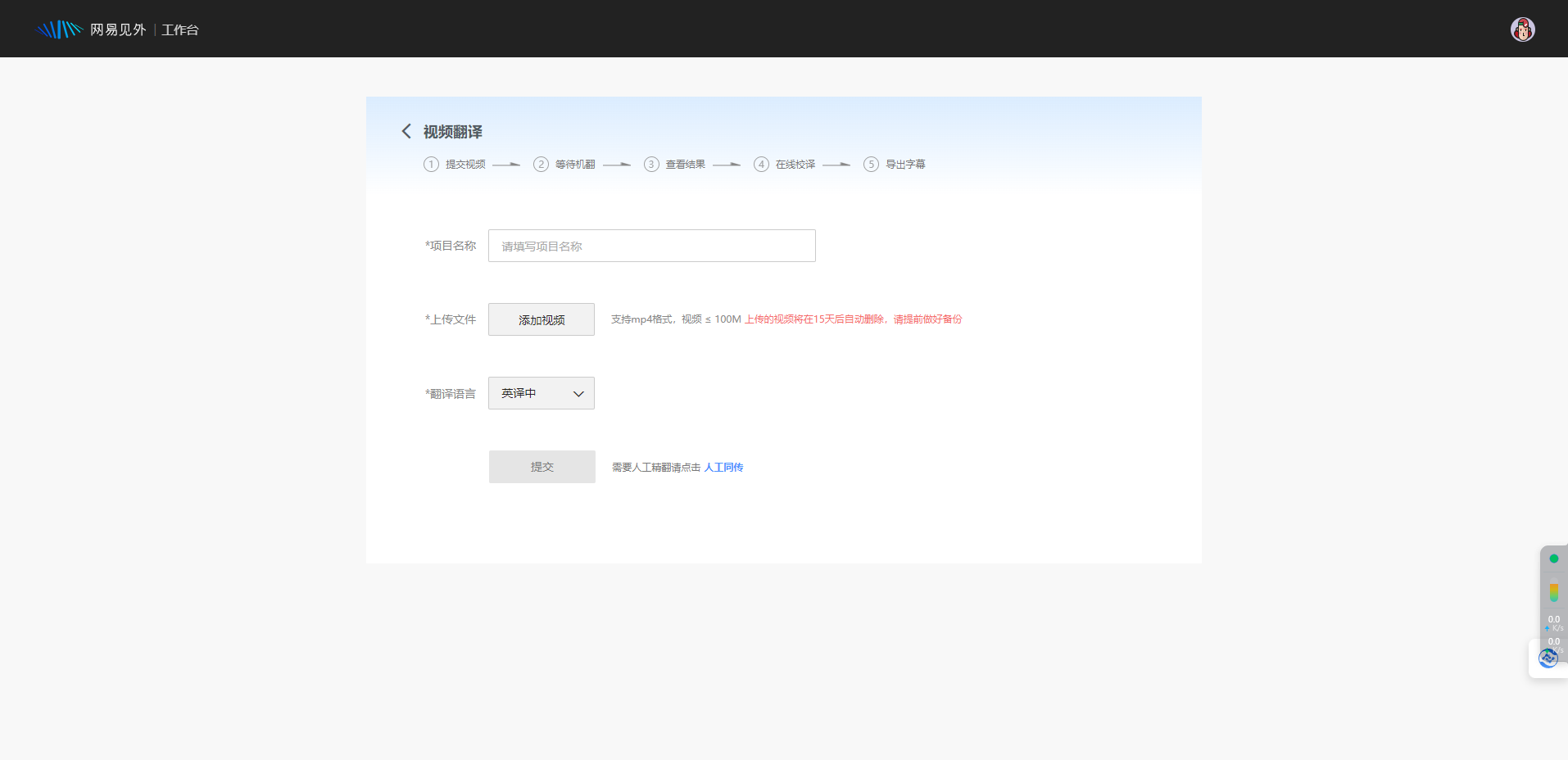Open the user avatar menu
The image size is (1568, 760).
coord(1522,29)
